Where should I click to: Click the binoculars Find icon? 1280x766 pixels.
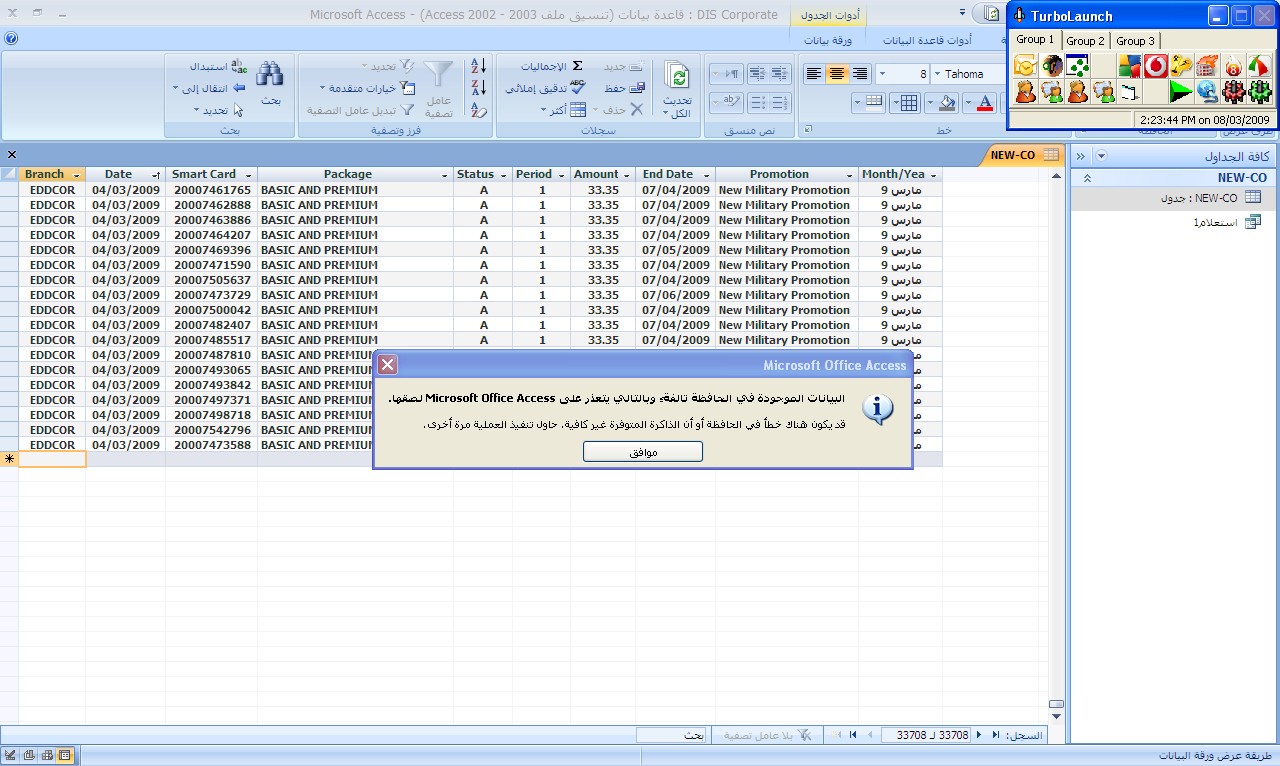tap(269, 74)
